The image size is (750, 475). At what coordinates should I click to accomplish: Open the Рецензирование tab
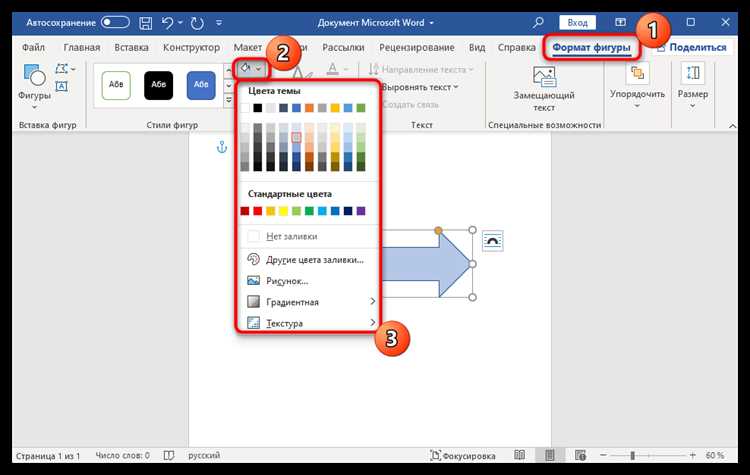point(417,47)
